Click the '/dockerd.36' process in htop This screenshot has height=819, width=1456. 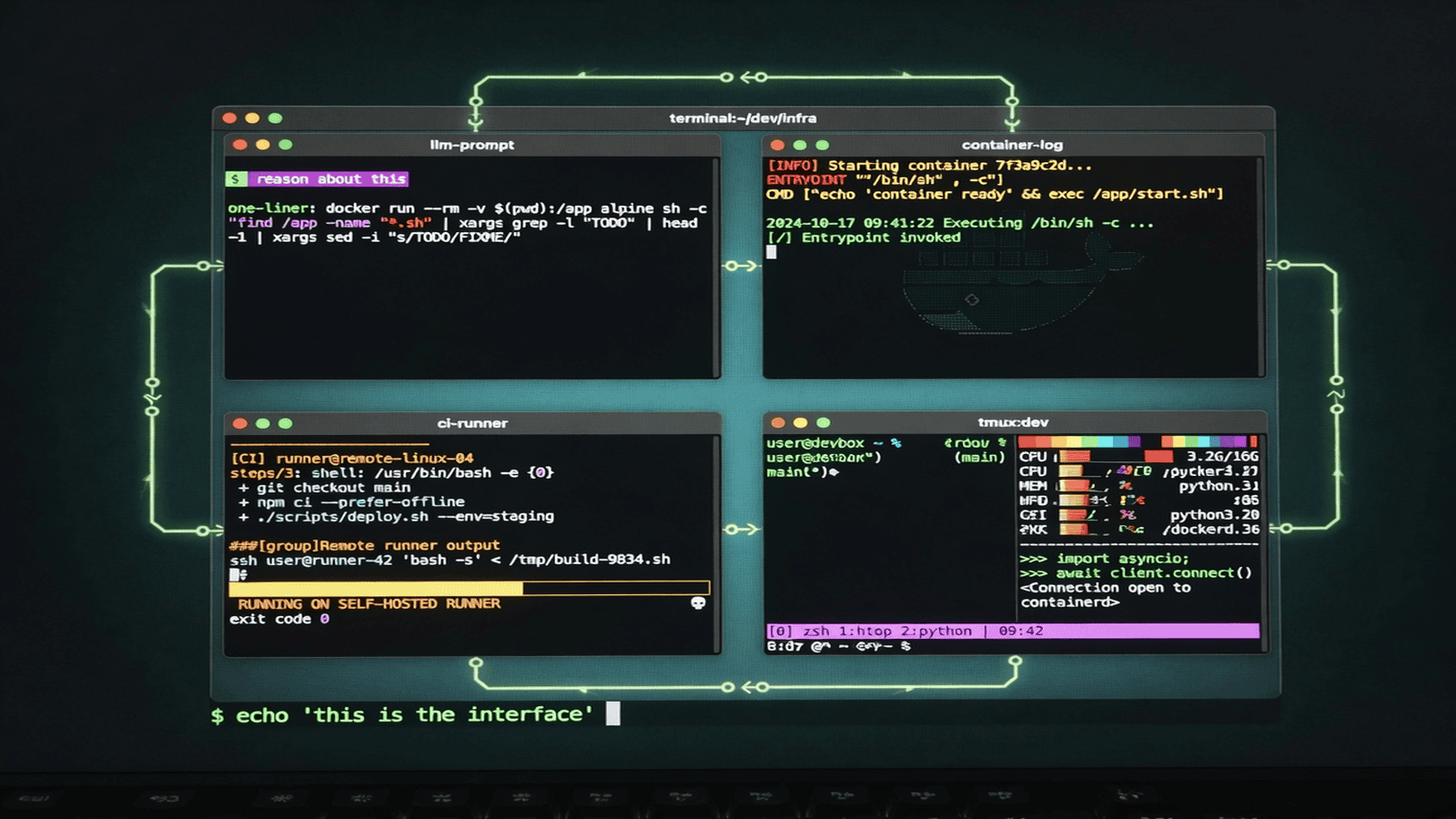(1210, 530)
